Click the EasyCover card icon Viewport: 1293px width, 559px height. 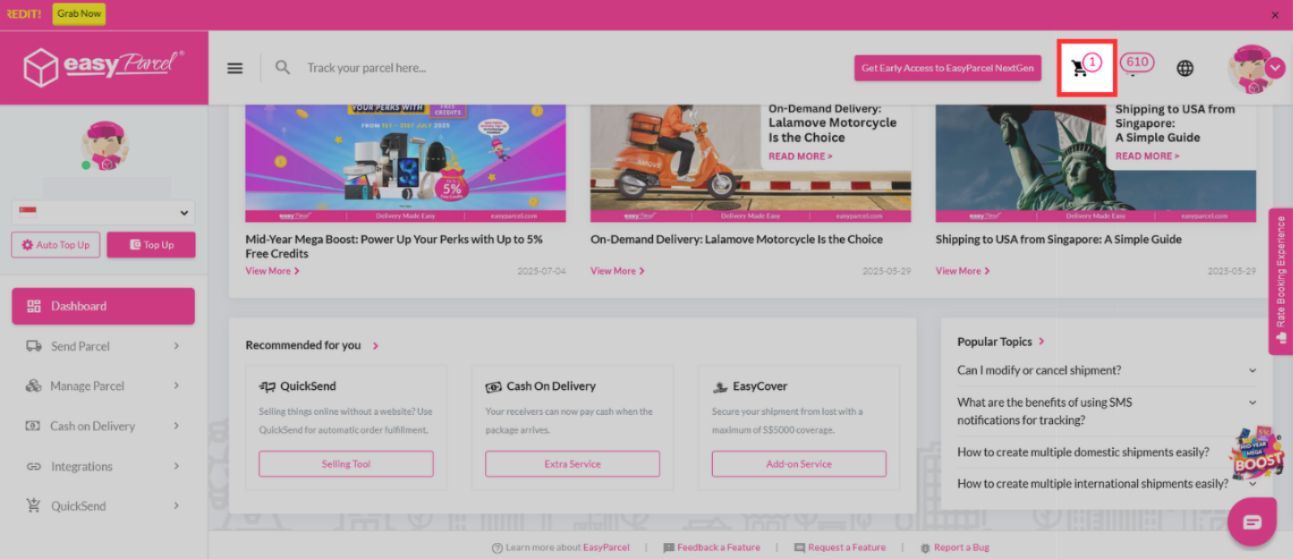pyautogui.click(x=720, y=387)
